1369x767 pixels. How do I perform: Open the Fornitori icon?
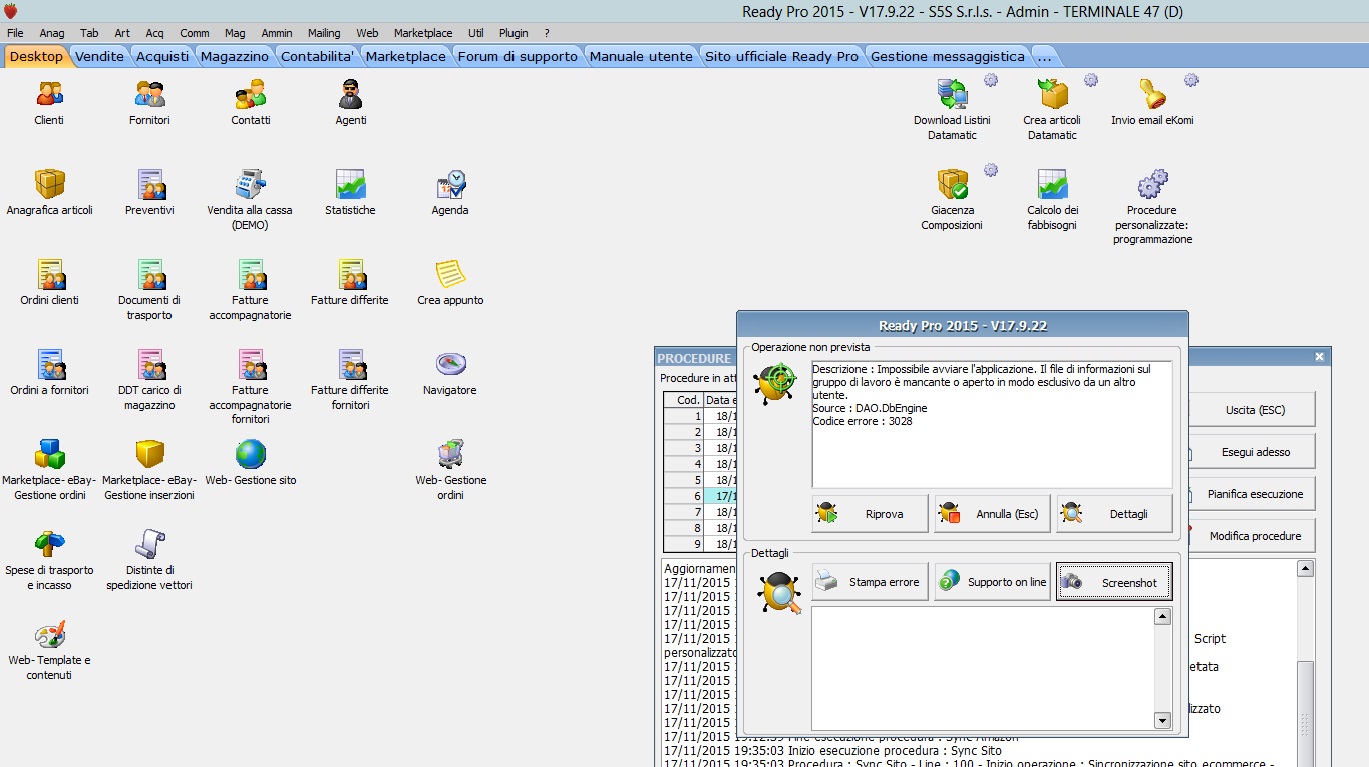pyautogui.click(x=149, y=95)
